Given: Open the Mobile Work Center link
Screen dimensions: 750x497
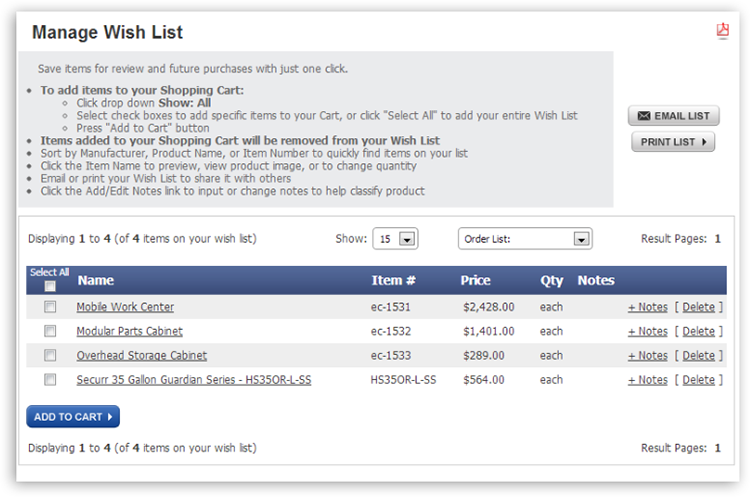Looking at the screenshot, I should click(125, 307).
